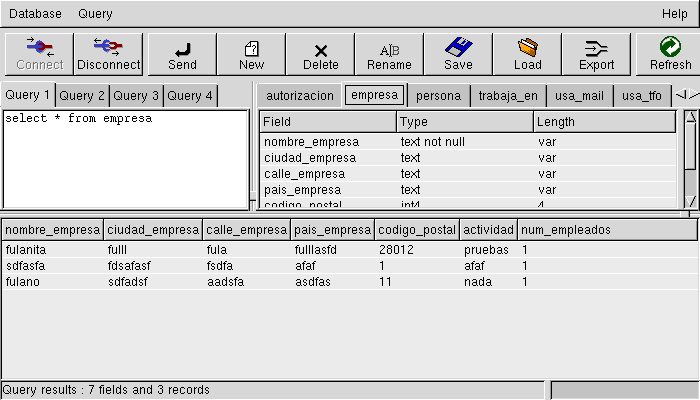Refresh the database with Refresh icon

pyautogui.click(x=670, y=53)
